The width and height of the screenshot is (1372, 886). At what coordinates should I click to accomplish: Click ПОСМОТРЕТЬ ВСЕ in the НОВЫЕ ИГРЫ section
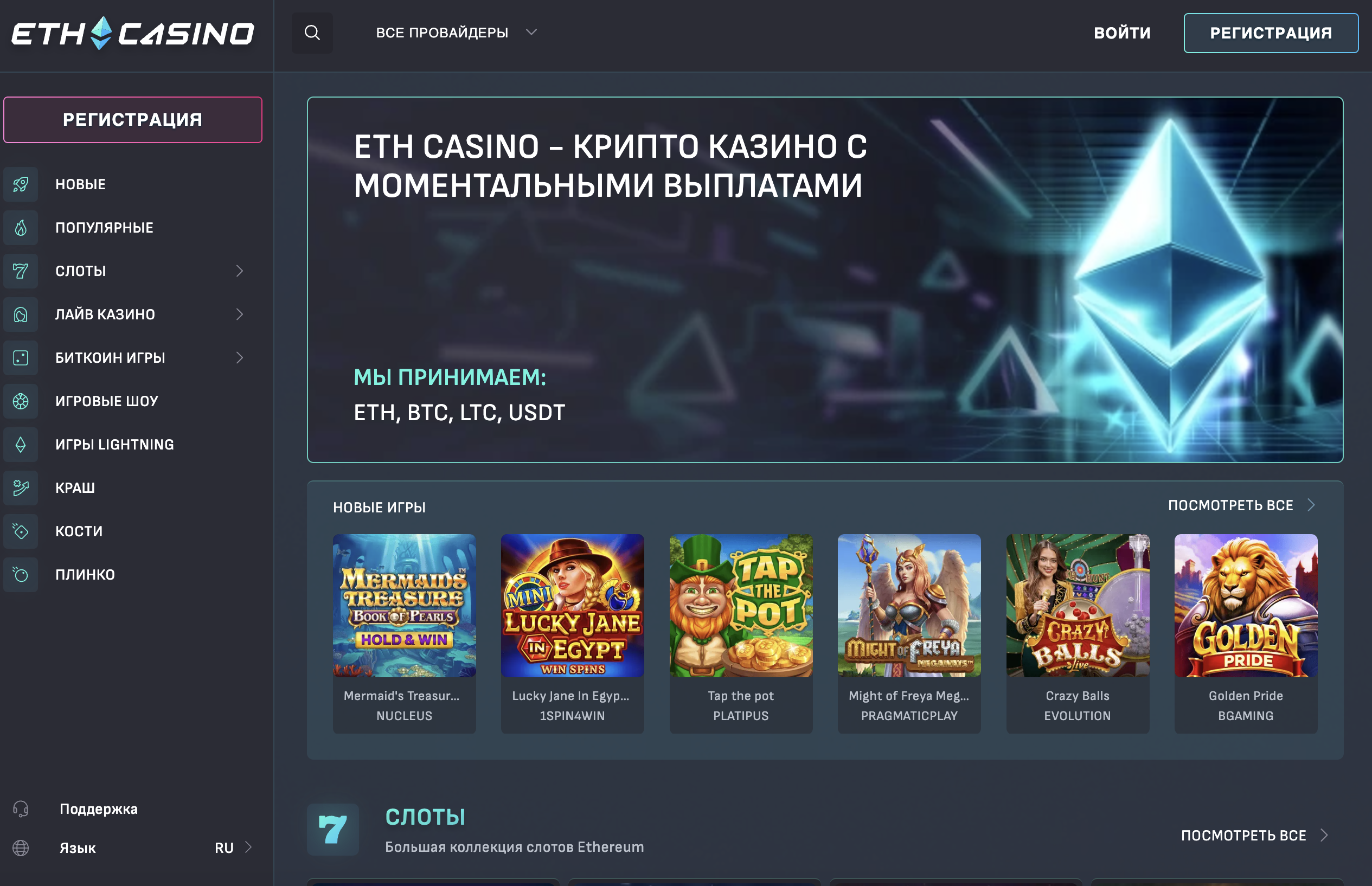click(x=1241, y=505)
